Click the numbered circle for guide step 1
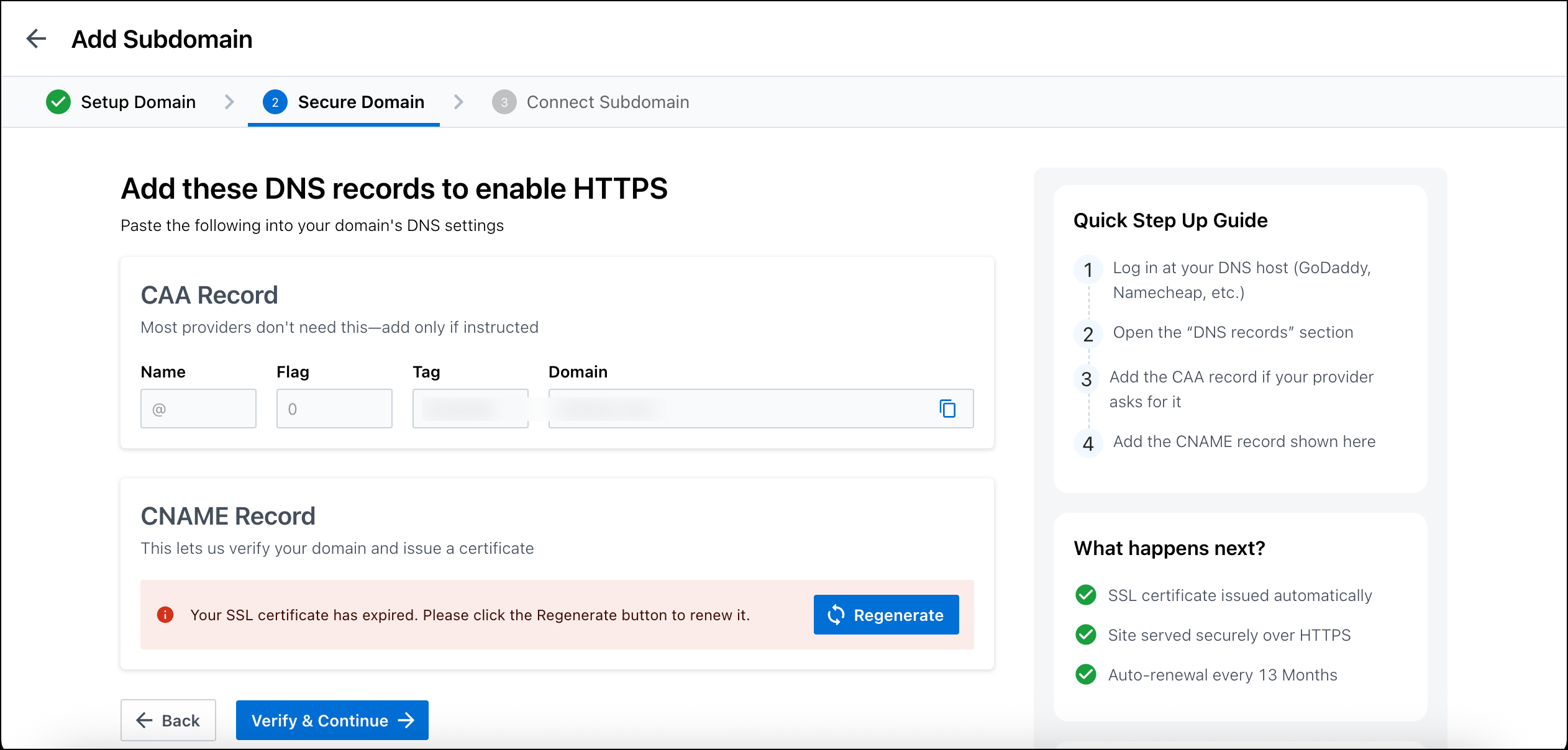Image resolution: width=1568 pixels, height=750 pixels. click(1088, 270)
